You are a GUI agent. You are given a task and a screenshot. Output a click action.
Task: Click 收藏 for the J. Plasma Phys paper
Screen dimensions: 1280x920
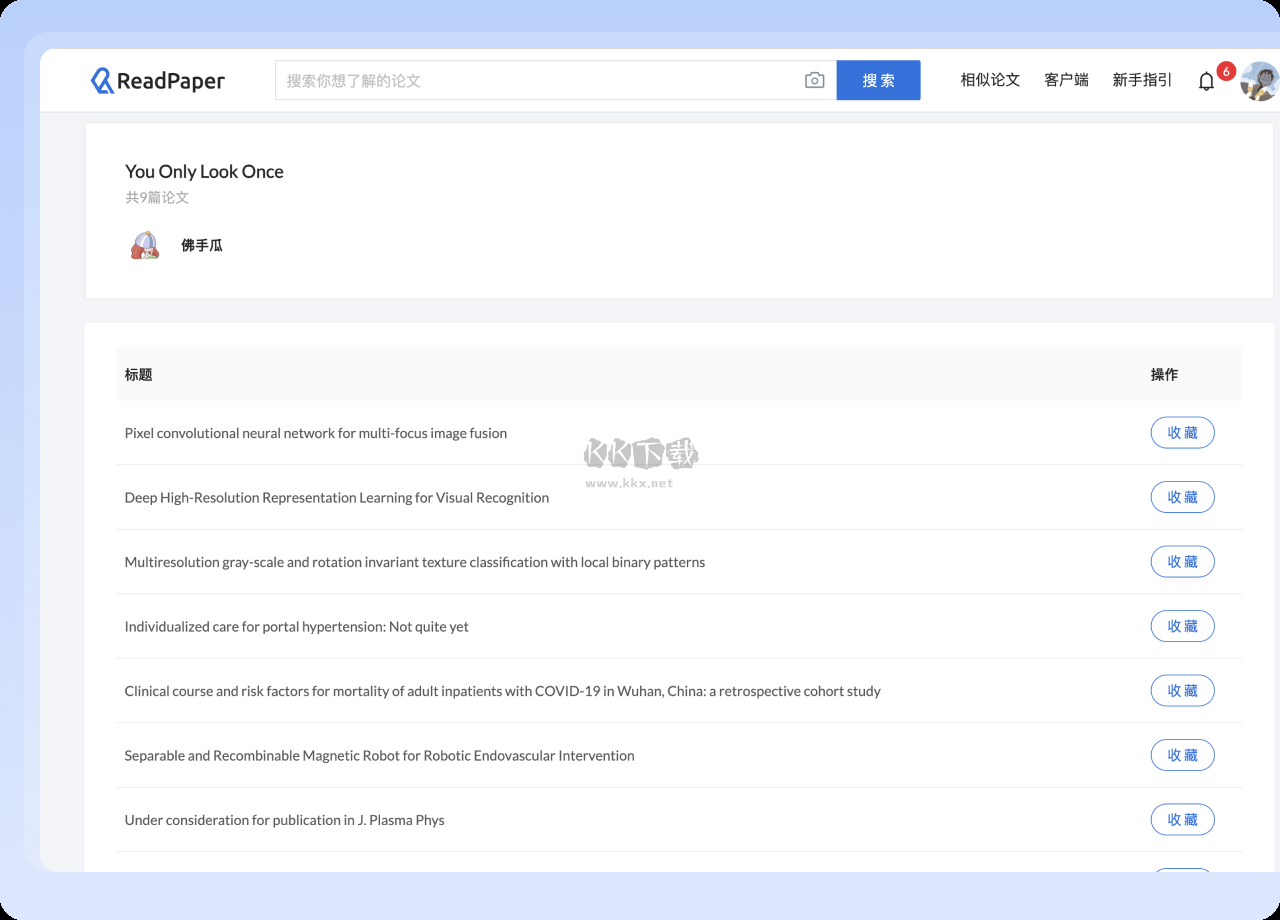[x=1182, y=820]
